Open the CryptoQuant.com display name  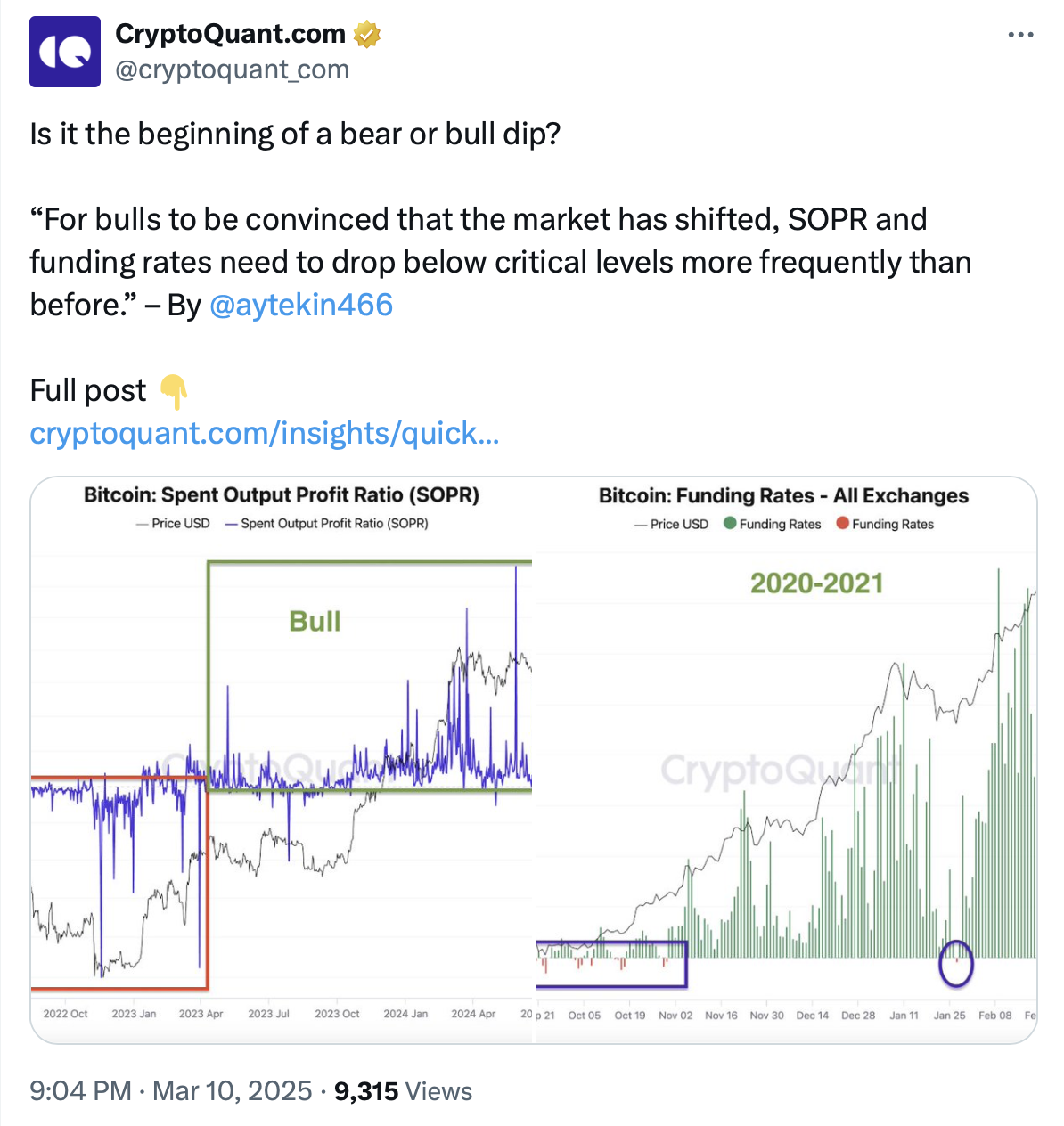[x=230, y=34]
